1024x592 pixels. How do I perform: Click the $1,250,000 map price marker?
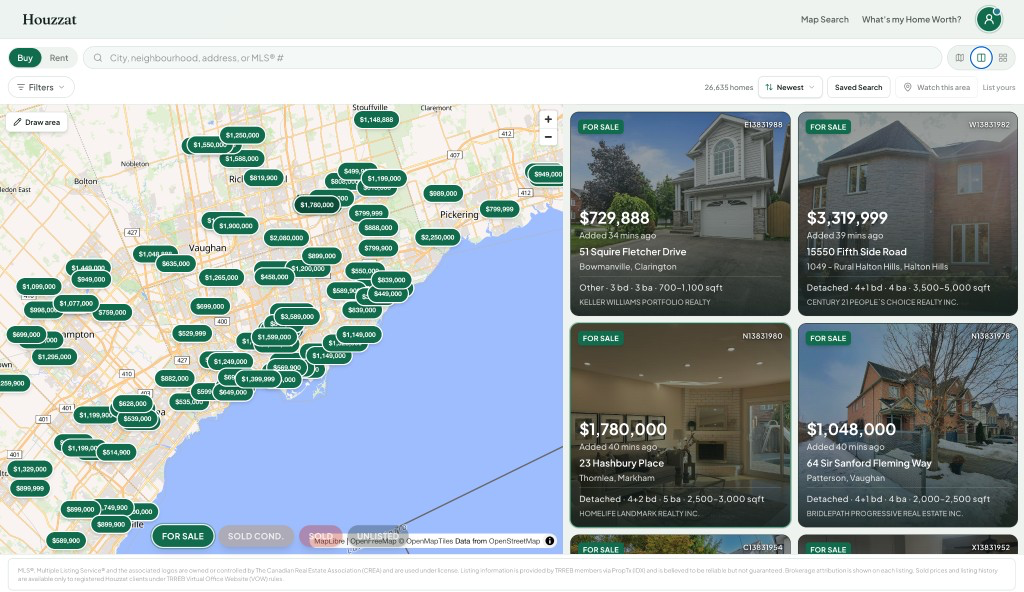(x=242, y=135)
